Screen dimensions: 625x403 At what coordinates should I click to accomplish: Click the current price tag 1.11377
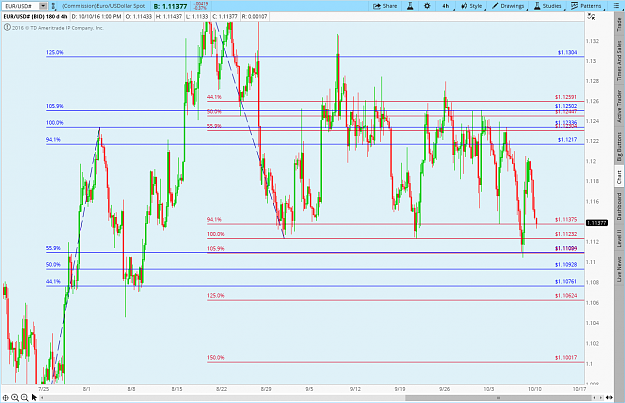[597, 223]
